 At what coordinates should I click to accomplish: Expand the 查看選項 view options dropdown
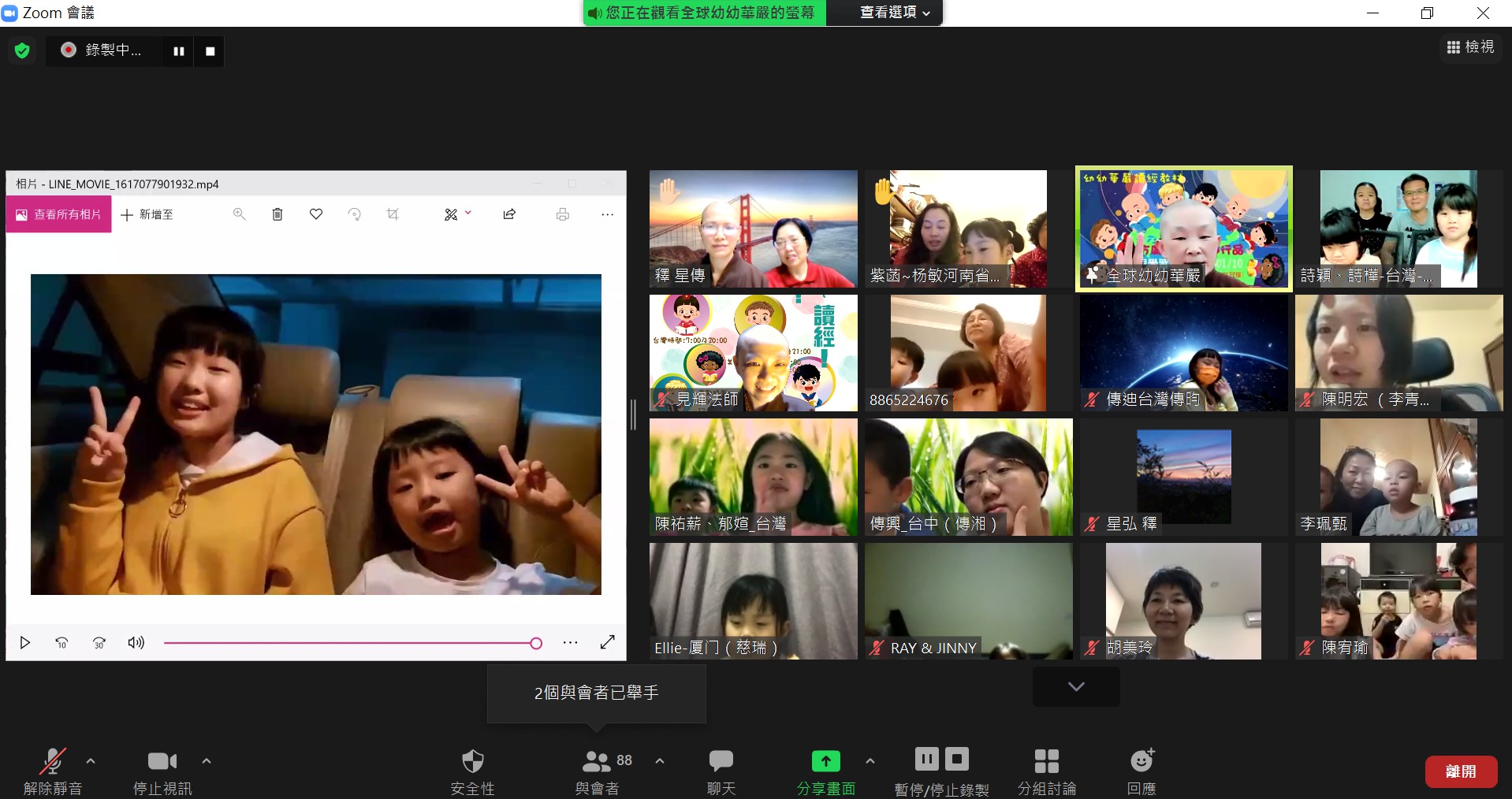[x=895, y=13]
